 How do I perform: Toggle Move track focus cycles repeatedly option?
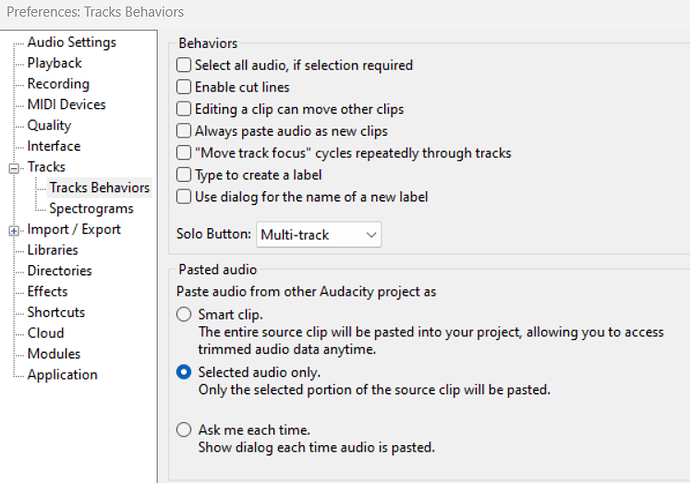184,153
